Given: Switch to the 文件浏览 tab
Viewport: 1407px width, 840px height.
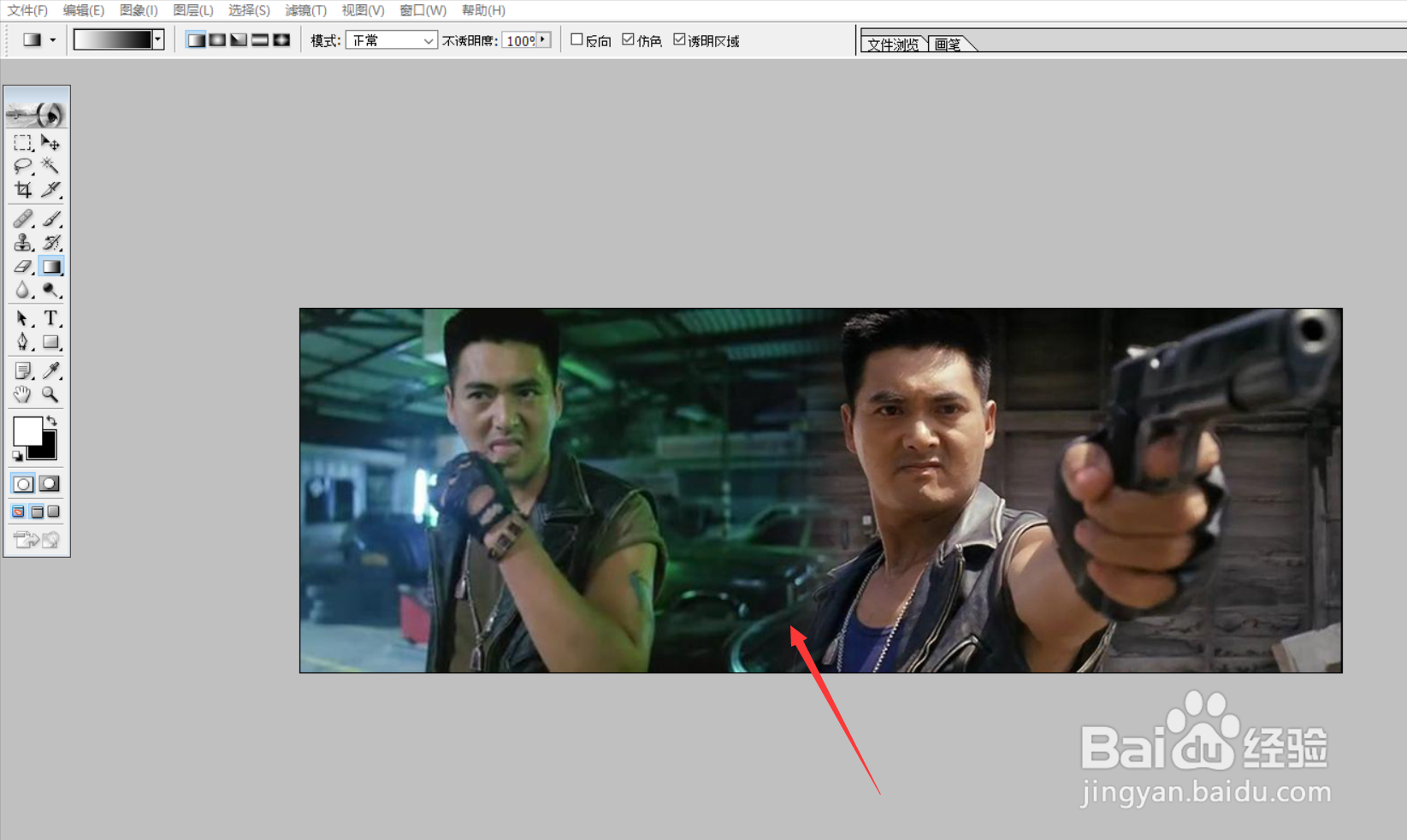Looking at the screenshot, I should (894, 44).
